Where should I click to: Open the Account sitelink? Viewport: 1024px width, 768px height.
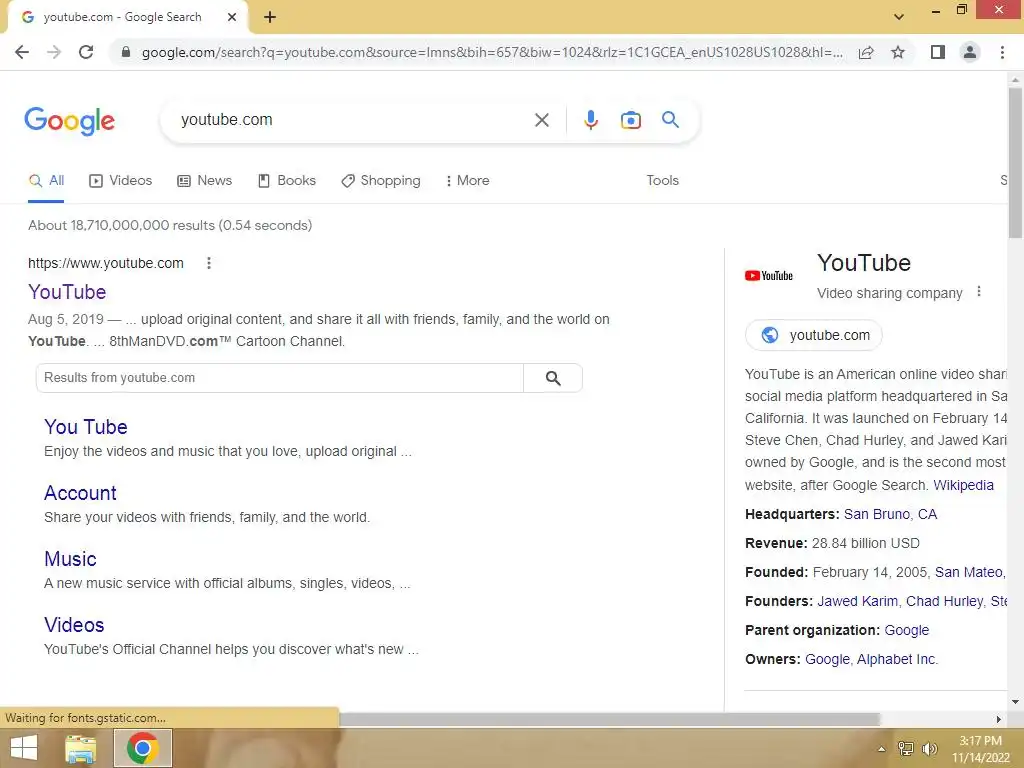tap(80, 492)
